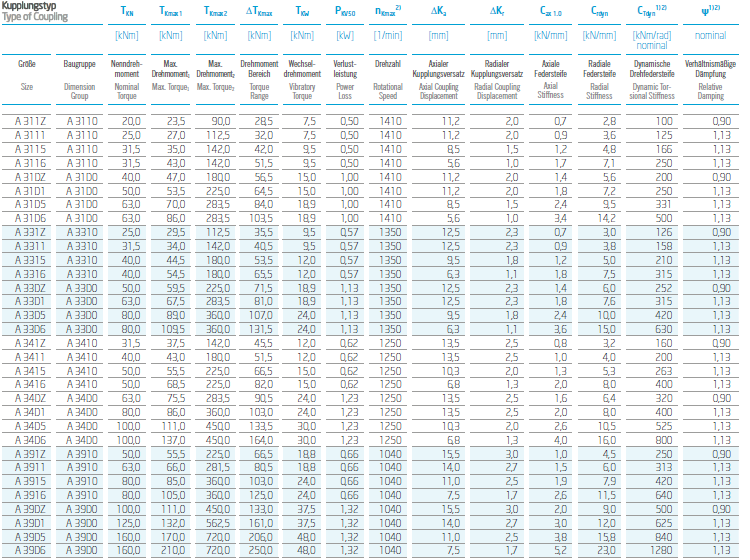This screenshot has width=750, height=560.
Task: Select size cell 'A 3111'
Action: [x=30, y=135]
